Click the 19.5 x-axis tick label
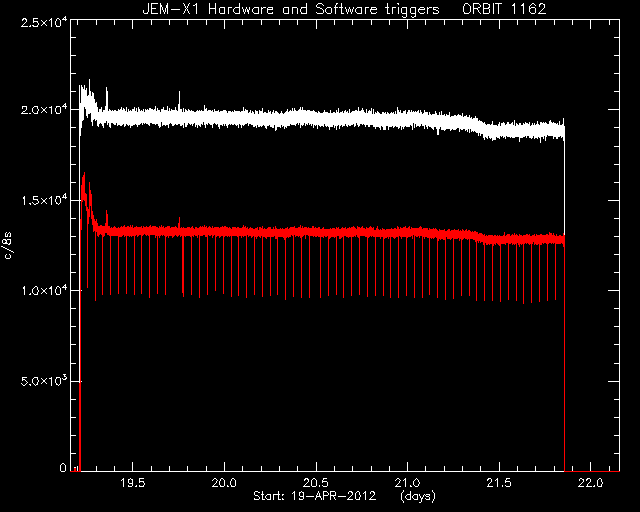 click(x=133, y=483)
